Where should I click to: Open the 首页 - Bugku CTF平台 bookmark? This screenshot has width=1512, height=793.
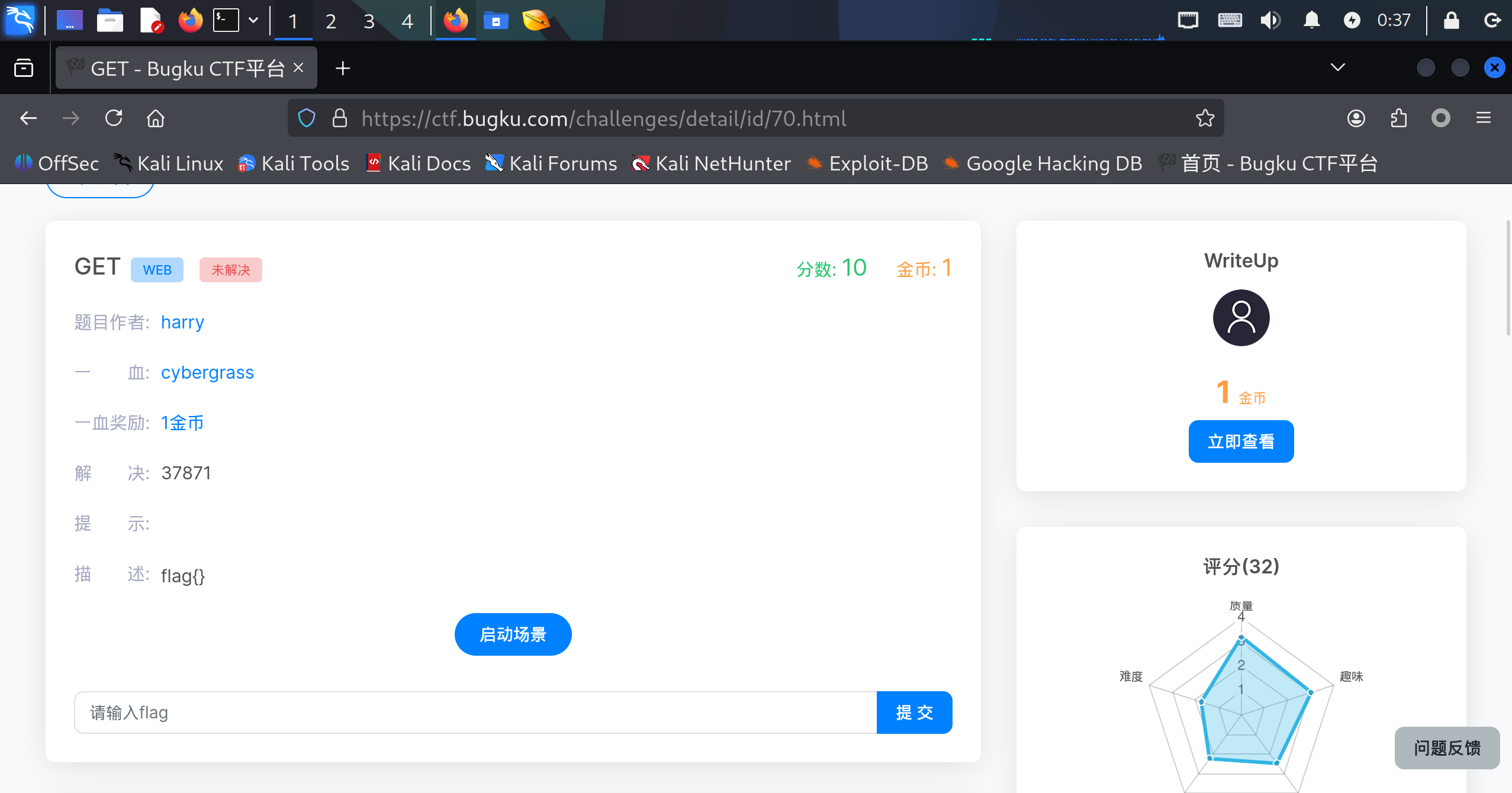tap(1267, 163)
